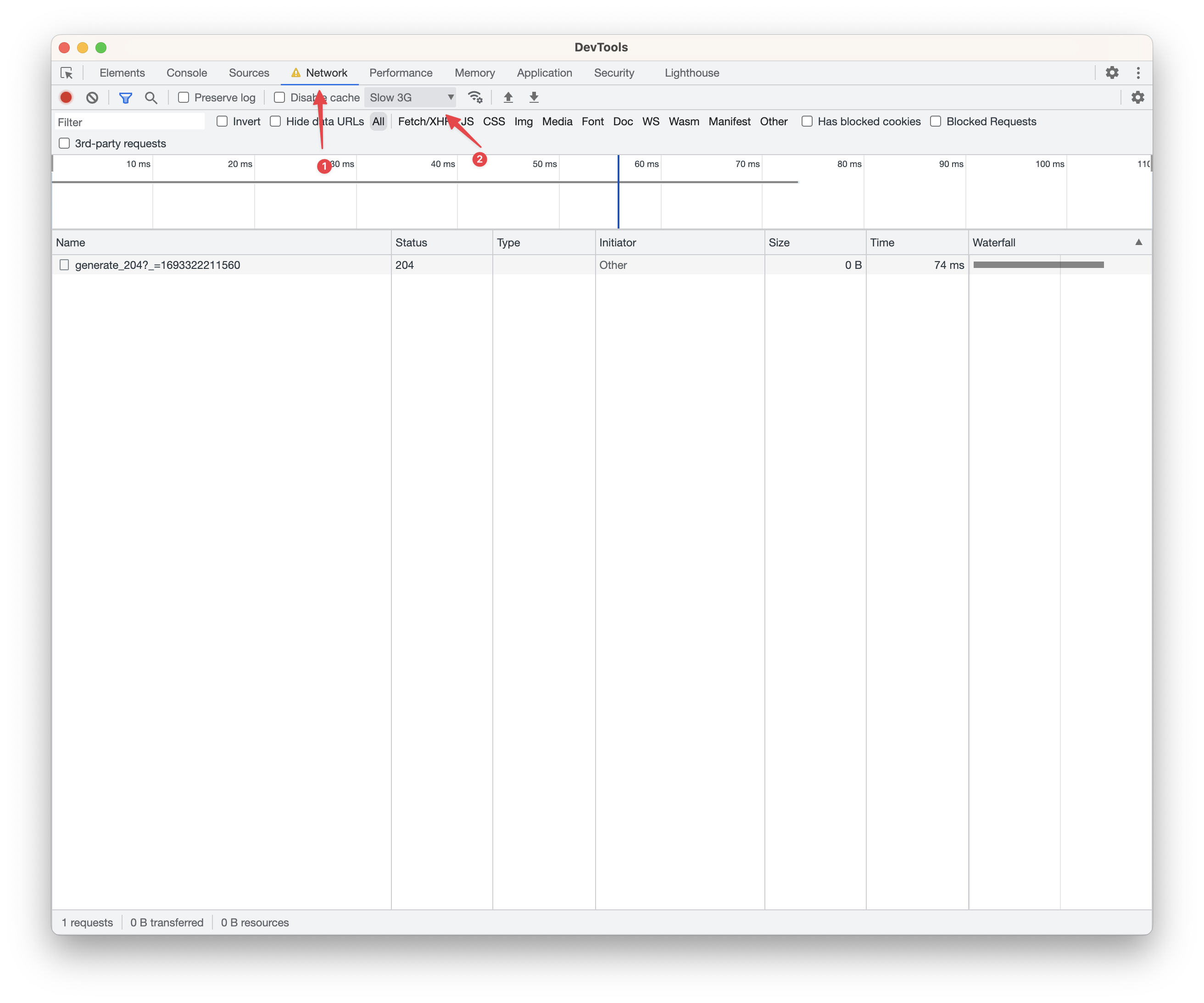This screenshot has height=1003, width=1204.
Task: Switch to the Performance tab
Action: (x=401, y=73)
